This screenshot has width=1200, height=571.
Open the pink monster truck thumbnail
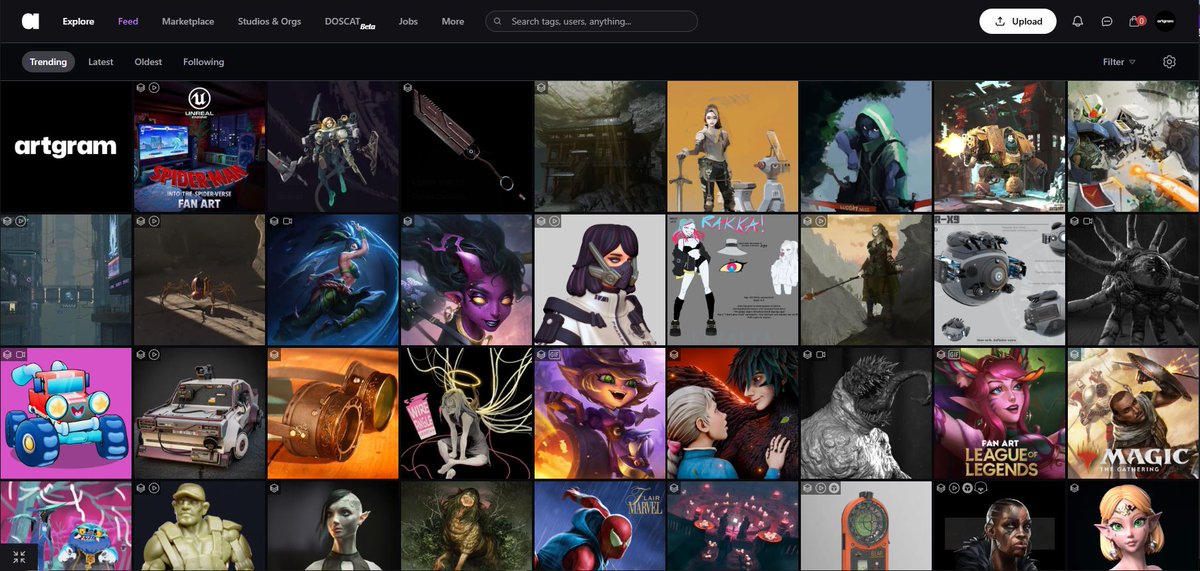point(66,413)
